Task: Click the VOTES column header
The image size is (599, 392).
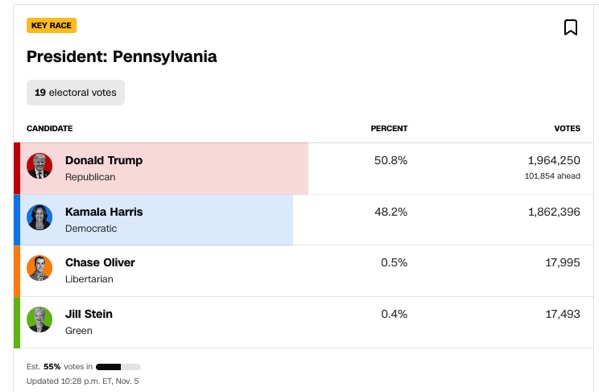Action: (567, 128)
